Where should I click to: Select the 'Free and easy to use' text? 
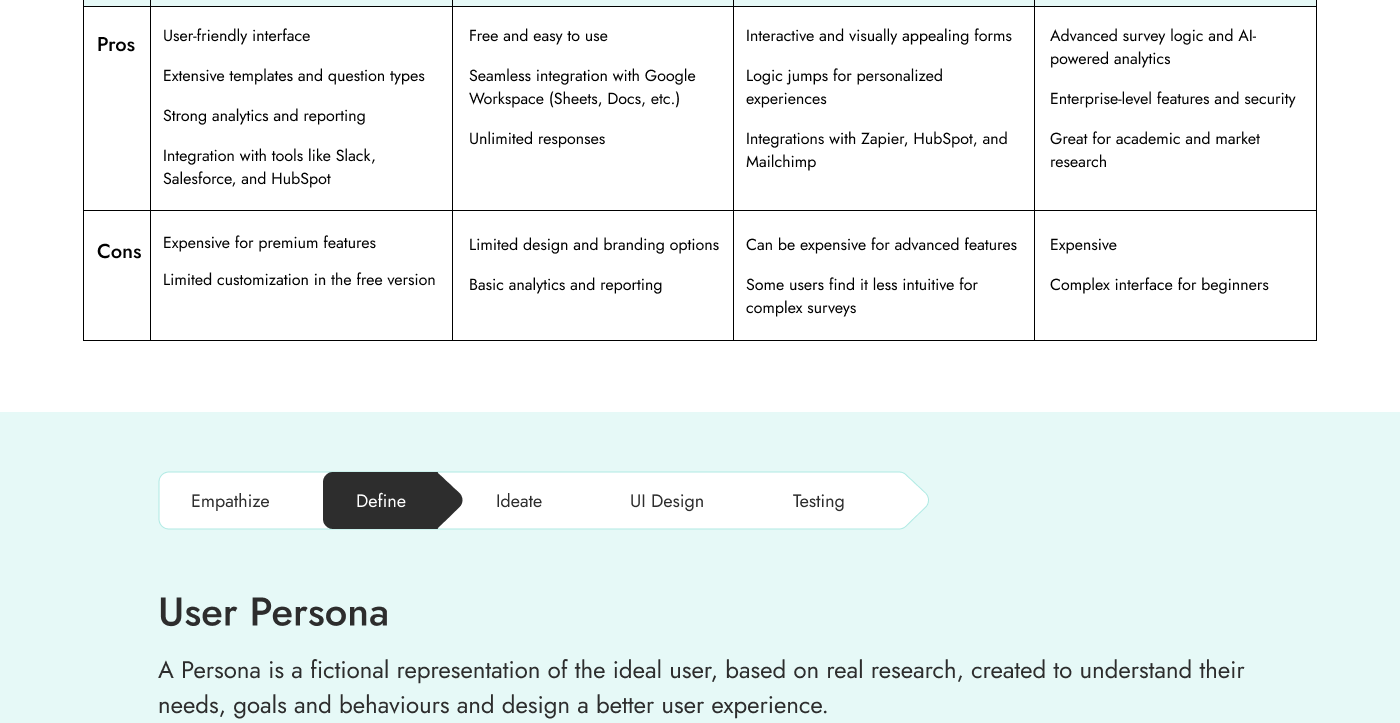click(538, 36)
